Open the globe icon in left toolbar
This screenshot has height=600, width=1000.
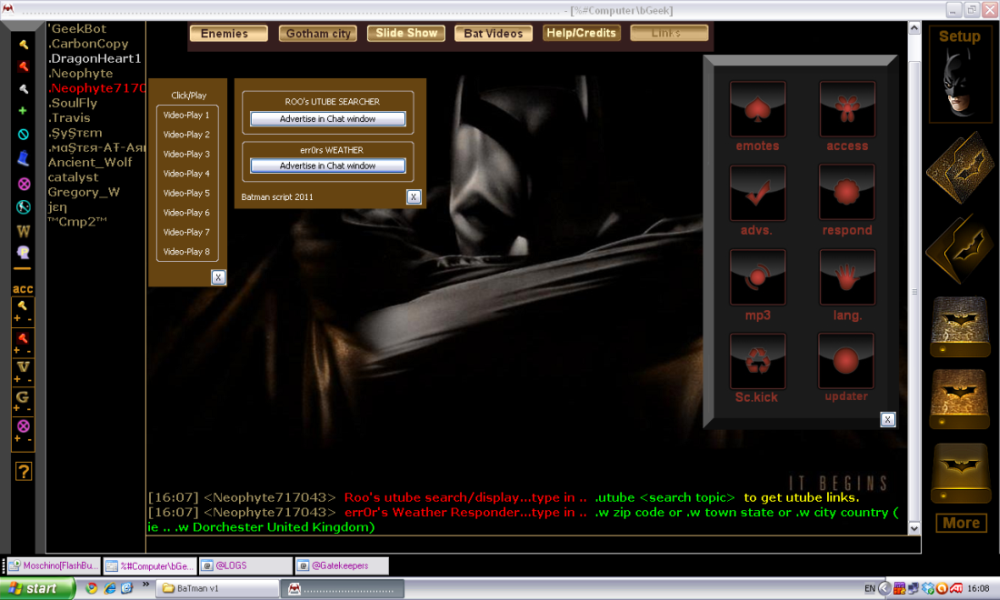click(24, 207)
